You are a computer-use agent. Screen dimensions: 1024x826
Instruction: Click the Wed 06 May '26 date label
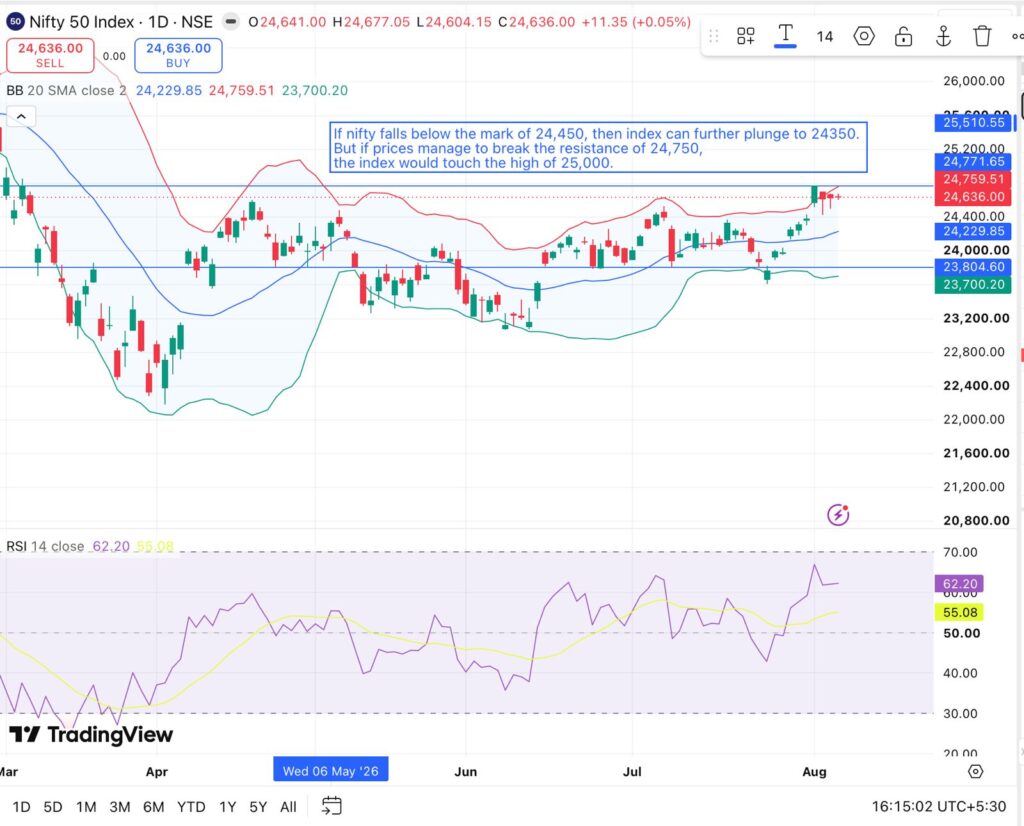click(x=330, y=770)
